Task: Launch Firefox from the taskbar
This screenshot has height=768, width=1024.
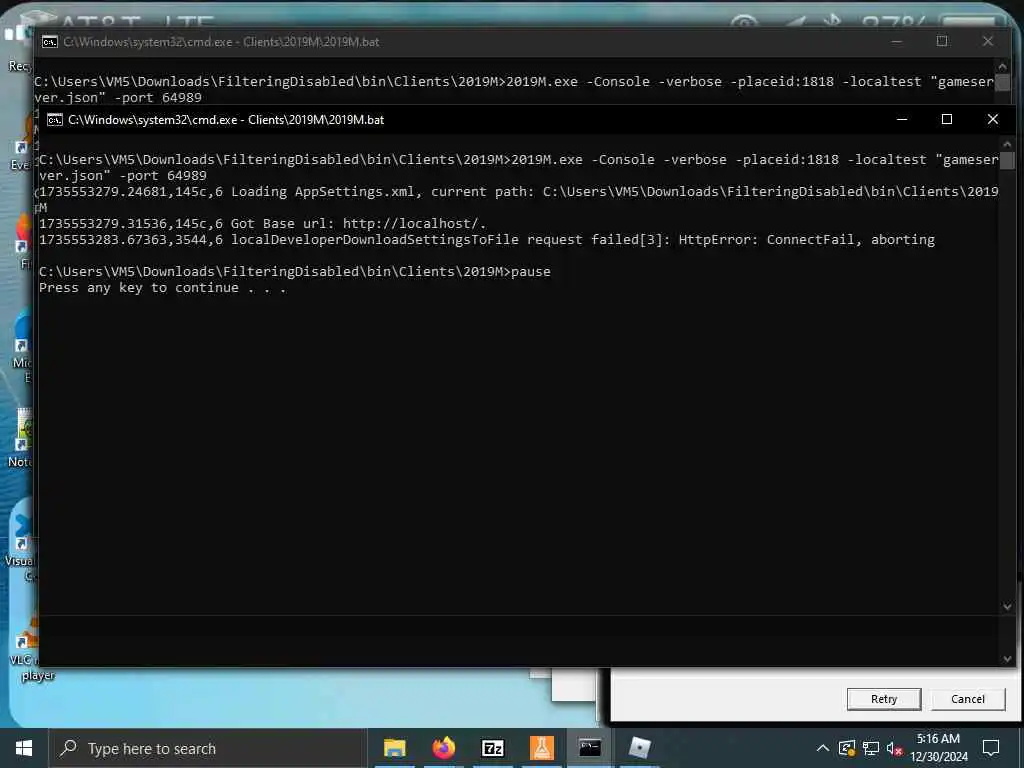Action: pyautogui.click(x=443, y=748)
